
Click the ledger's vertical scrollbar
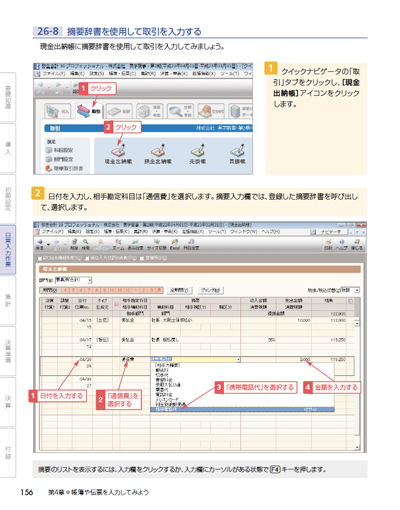pyautogui.click(x=357, y=383)
